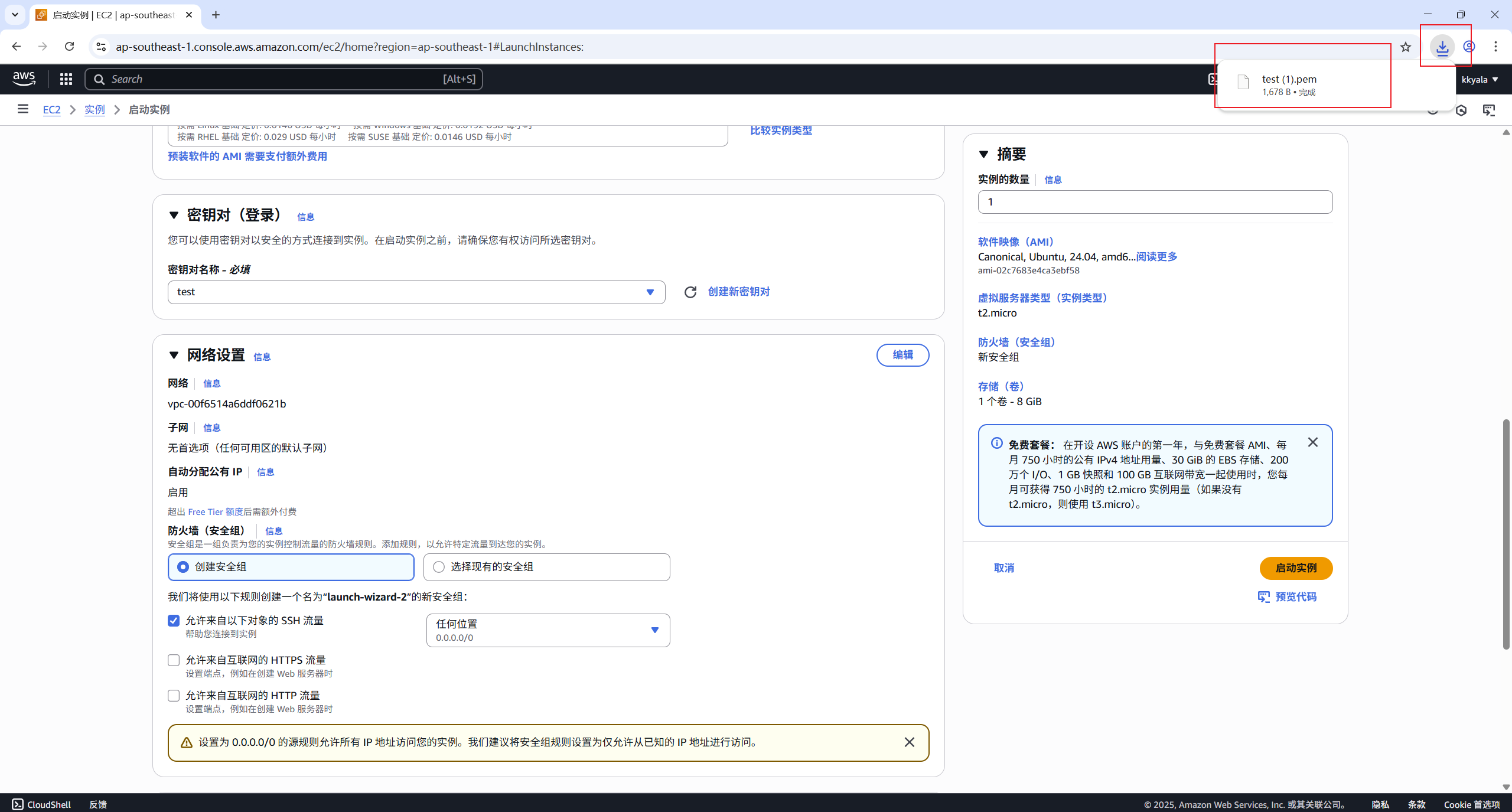
Task: Click the search magnifier icon
Action: (99, 79)
